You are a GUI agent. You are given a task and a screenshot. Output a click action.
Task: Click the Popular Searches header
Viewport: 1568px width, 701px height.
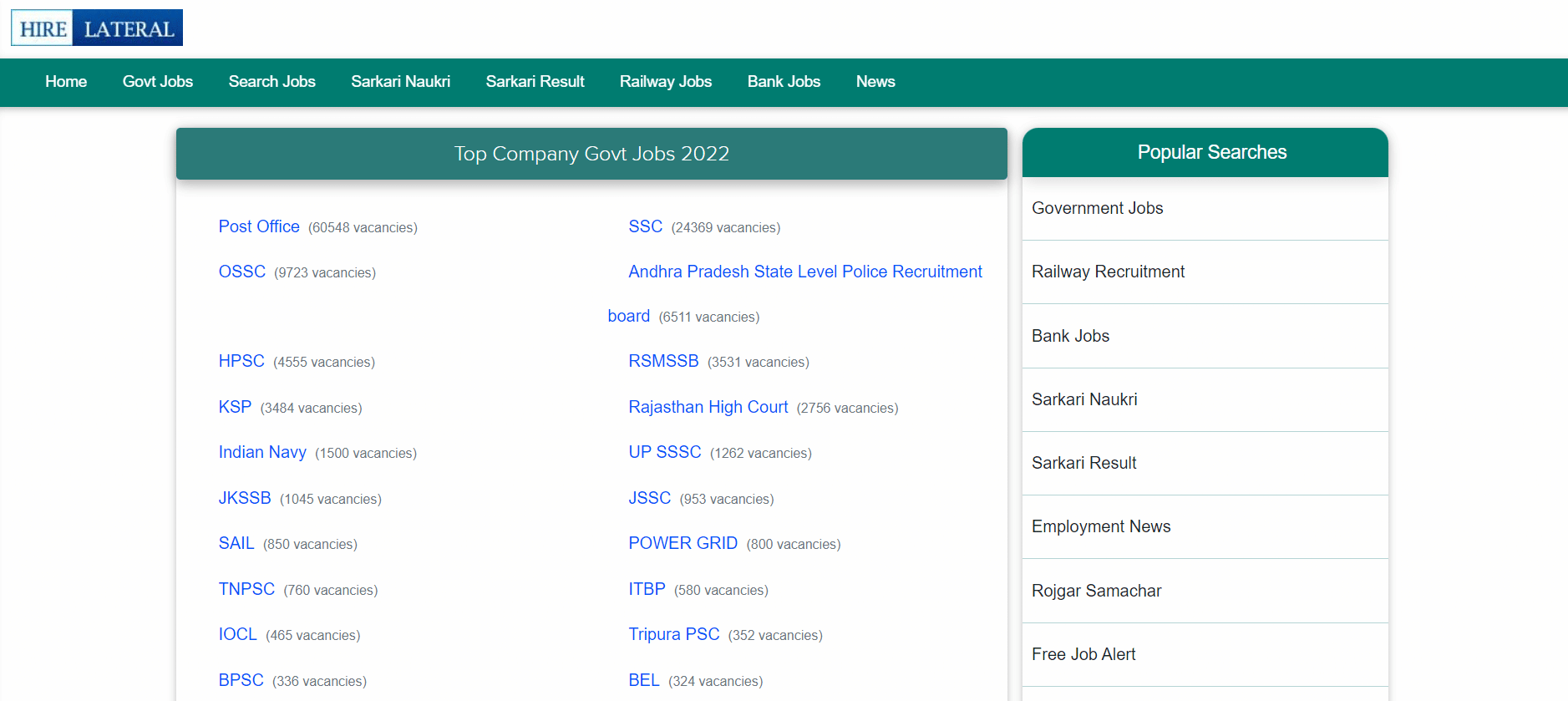pos(1205,152)
